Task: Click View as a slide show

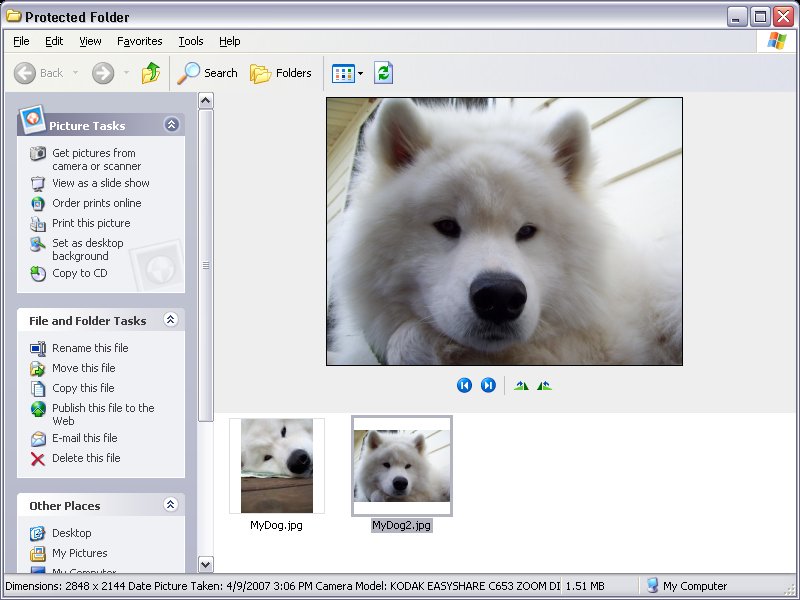Action: pos(101,183)
